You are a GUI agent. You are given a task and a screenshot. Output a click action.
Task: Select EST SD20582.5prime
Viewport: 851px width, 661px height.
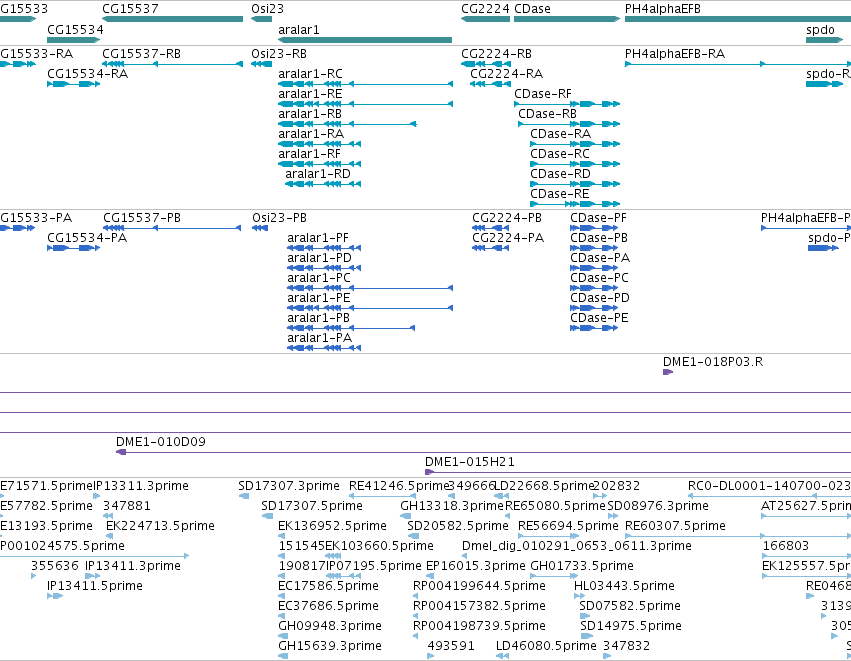coord(413,536)
